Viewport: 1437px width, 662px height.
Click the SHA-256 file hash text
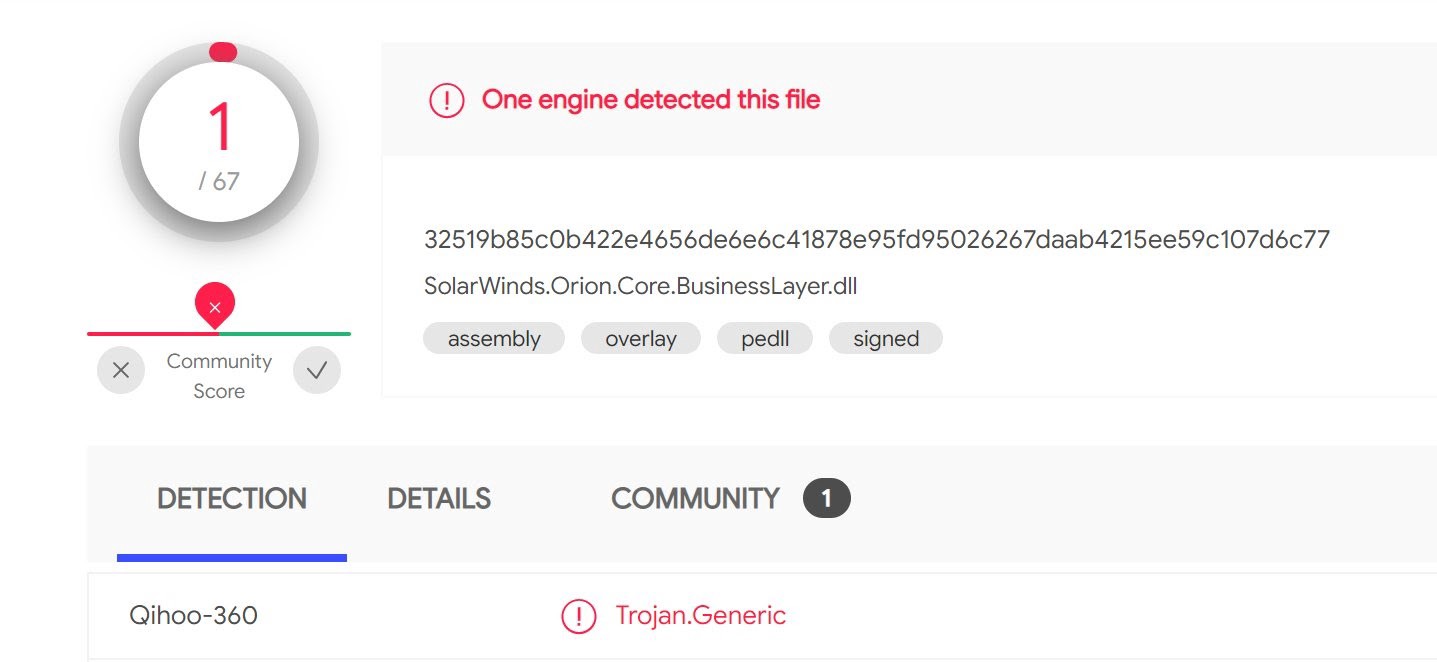point(877,240)
